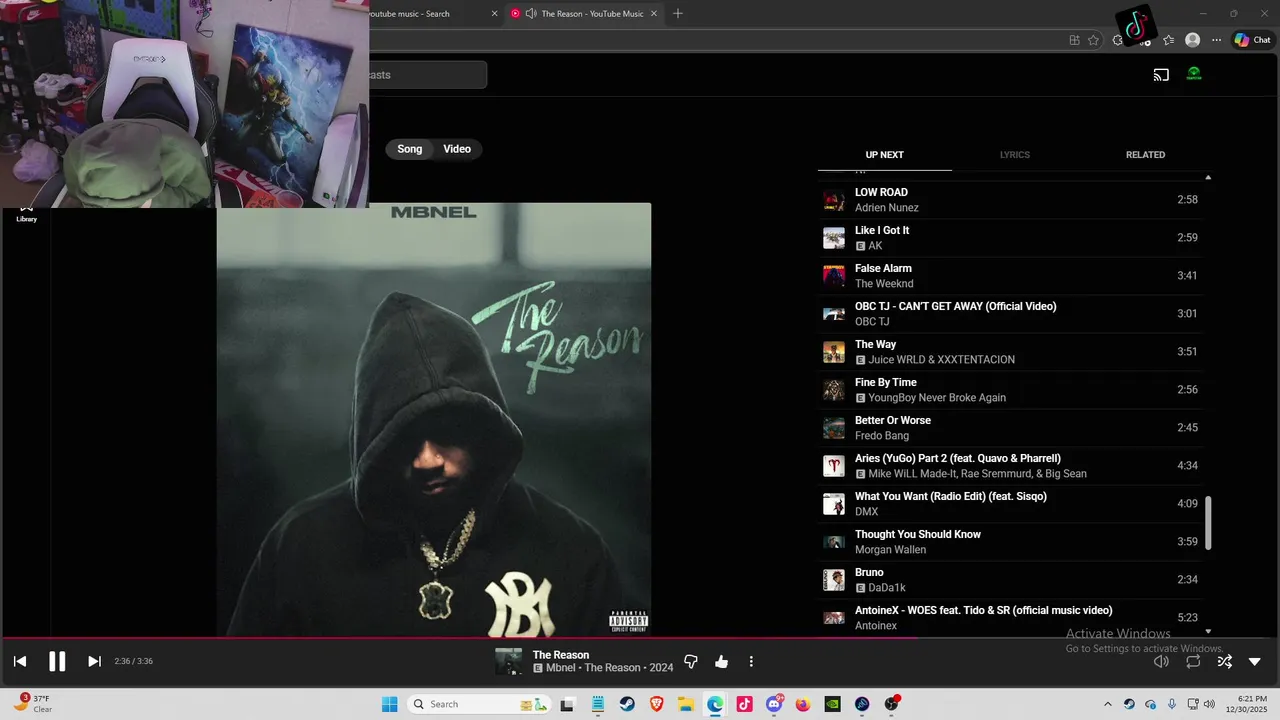
Task: Play What You Want (Radio Edit) by DMX
Action: pos(1010,504)
